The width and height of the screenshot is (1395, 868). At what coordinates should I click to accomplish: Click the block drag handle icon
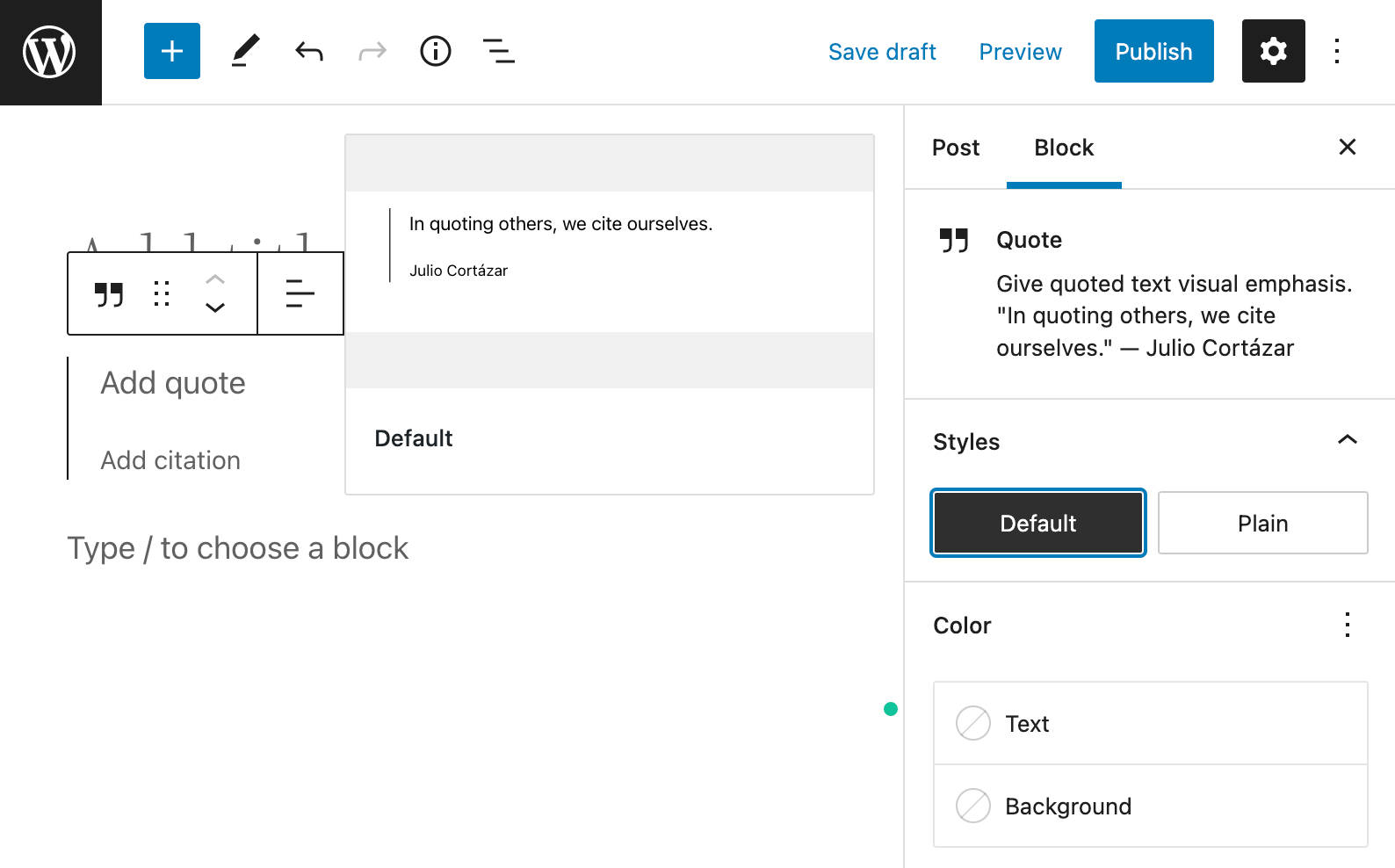[162, 293]
